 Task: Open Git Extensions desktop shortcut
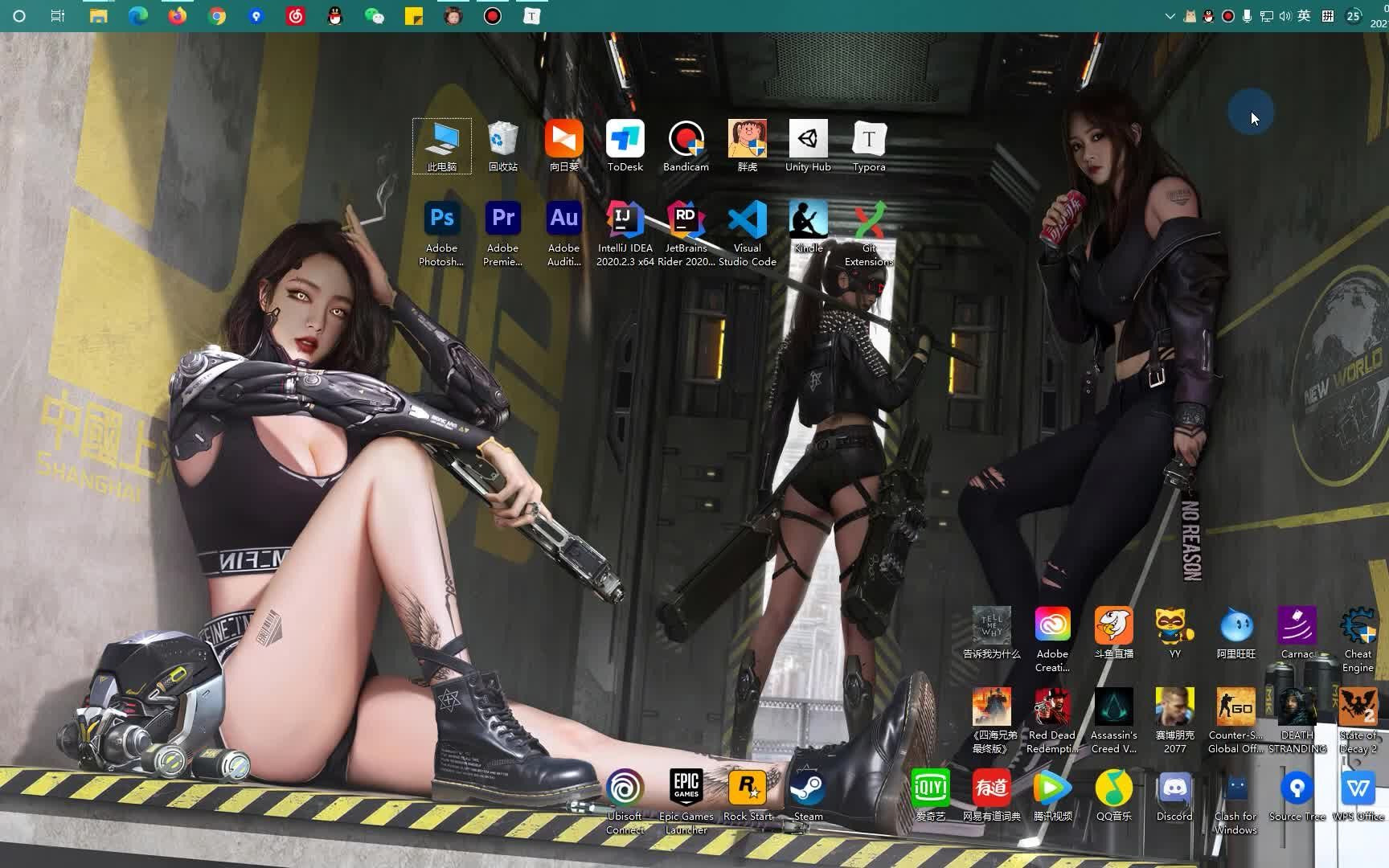pyautogui.click(x=870, y=234)
